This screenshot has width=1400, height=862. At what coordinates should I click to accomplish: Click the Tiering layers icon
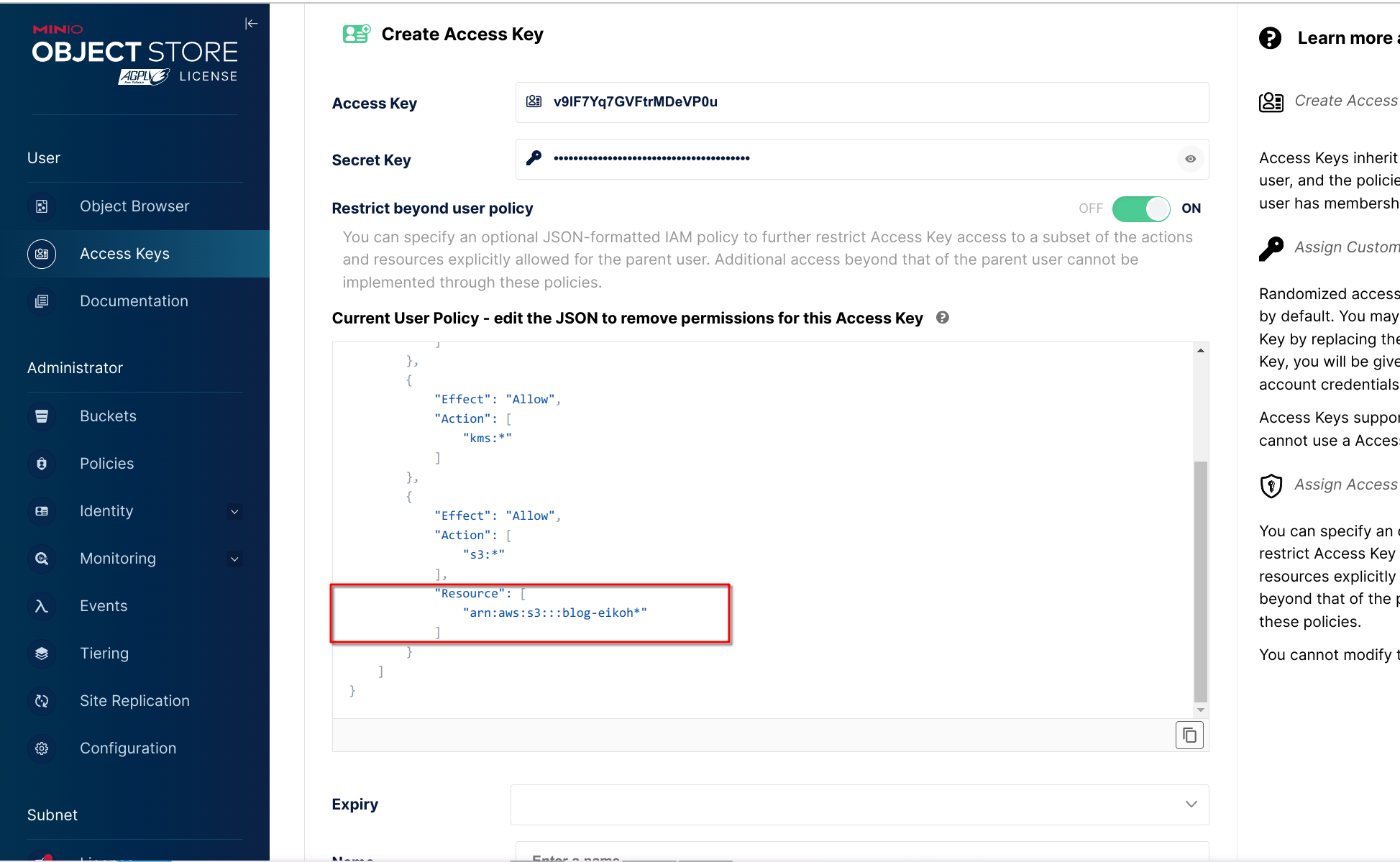(42, 654)
